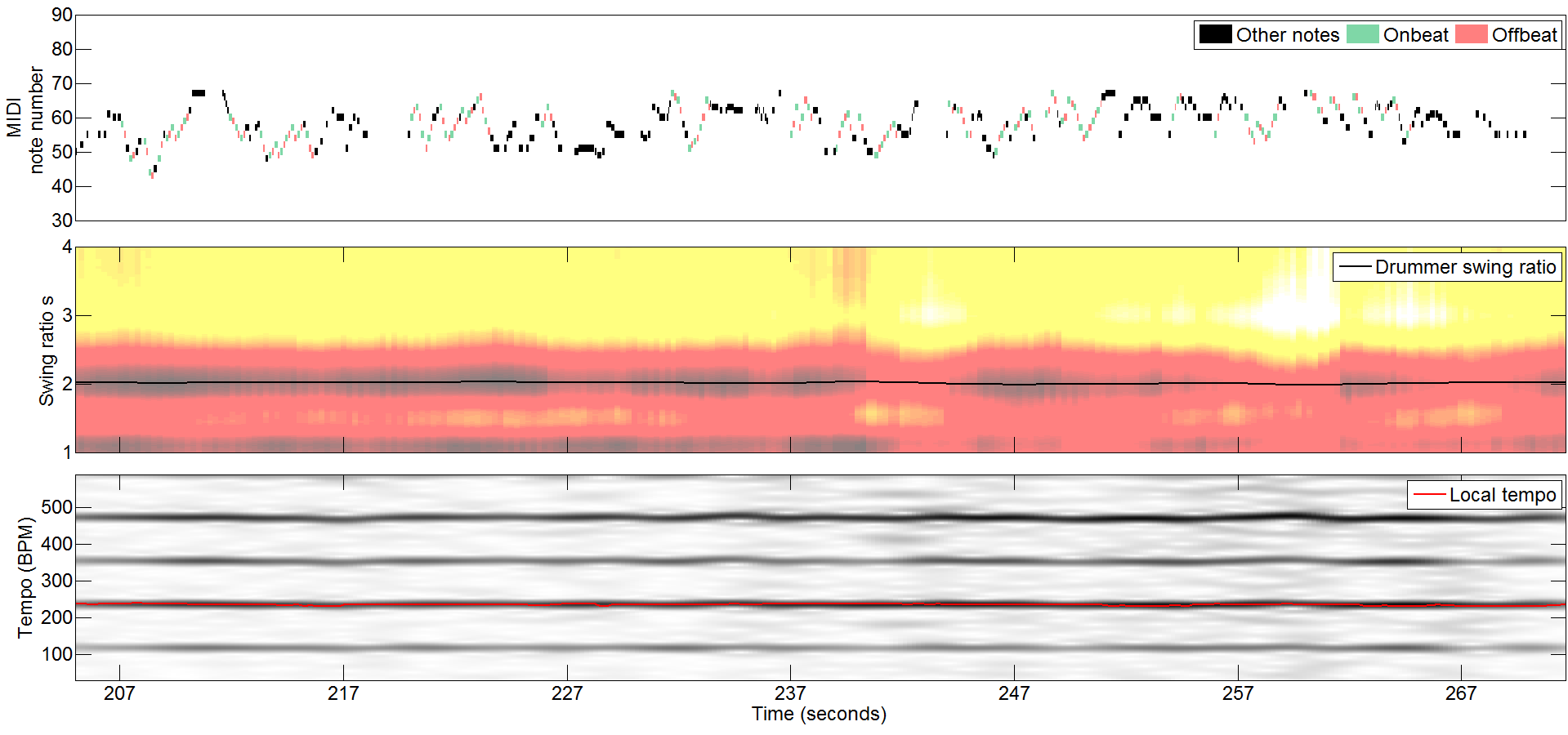Select the 267 tick label on time axis
1568x735 pixels.
(1461, 693)
